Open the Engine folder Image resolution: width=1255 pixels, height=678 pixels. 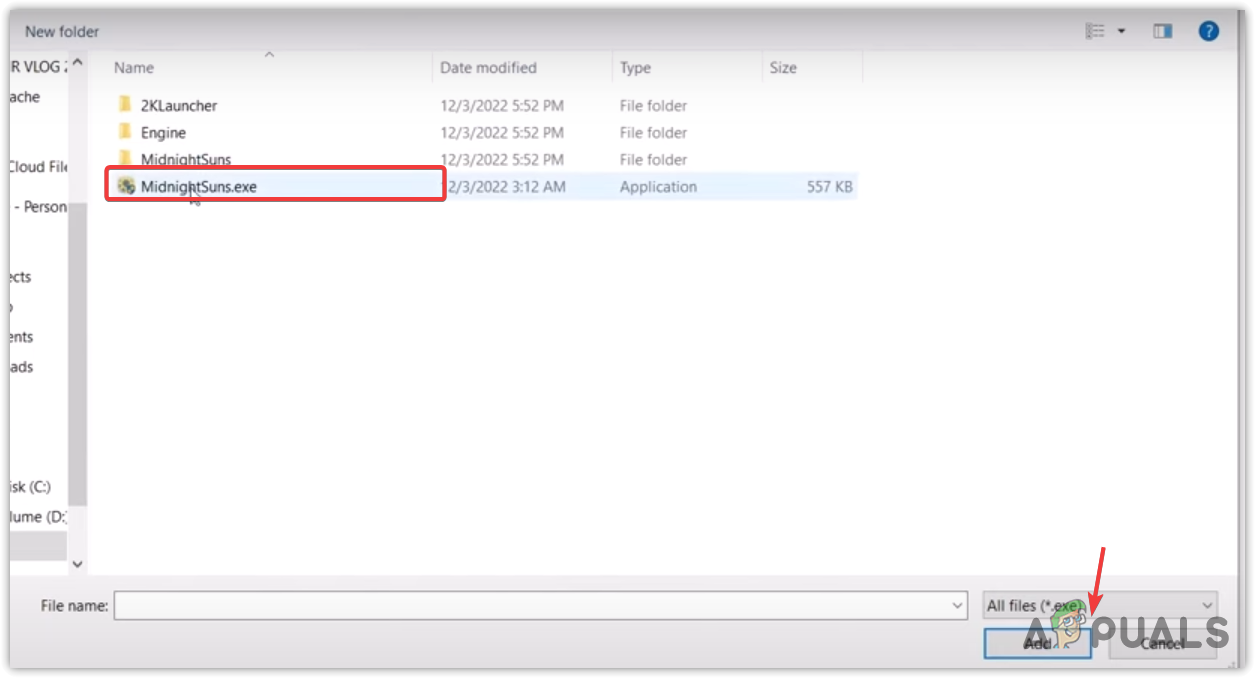164,132
